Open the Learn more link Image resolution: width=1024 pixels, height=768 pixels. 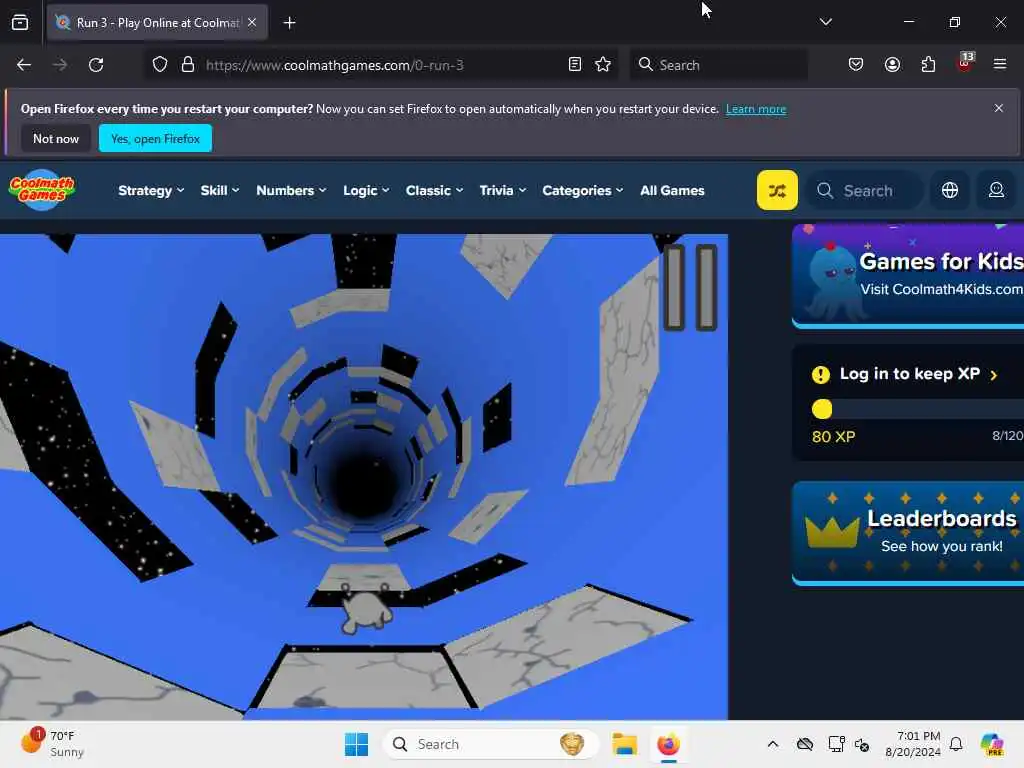756,109
